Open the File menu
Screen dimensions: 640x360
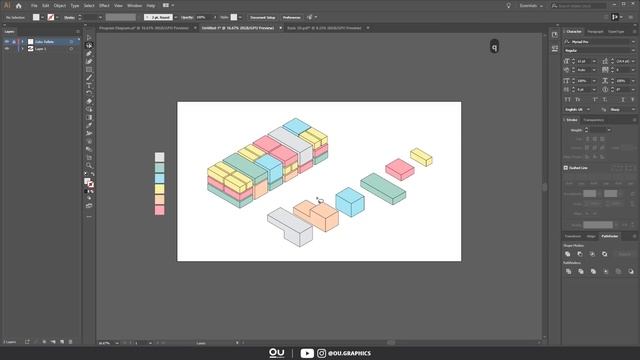[34, 6]
